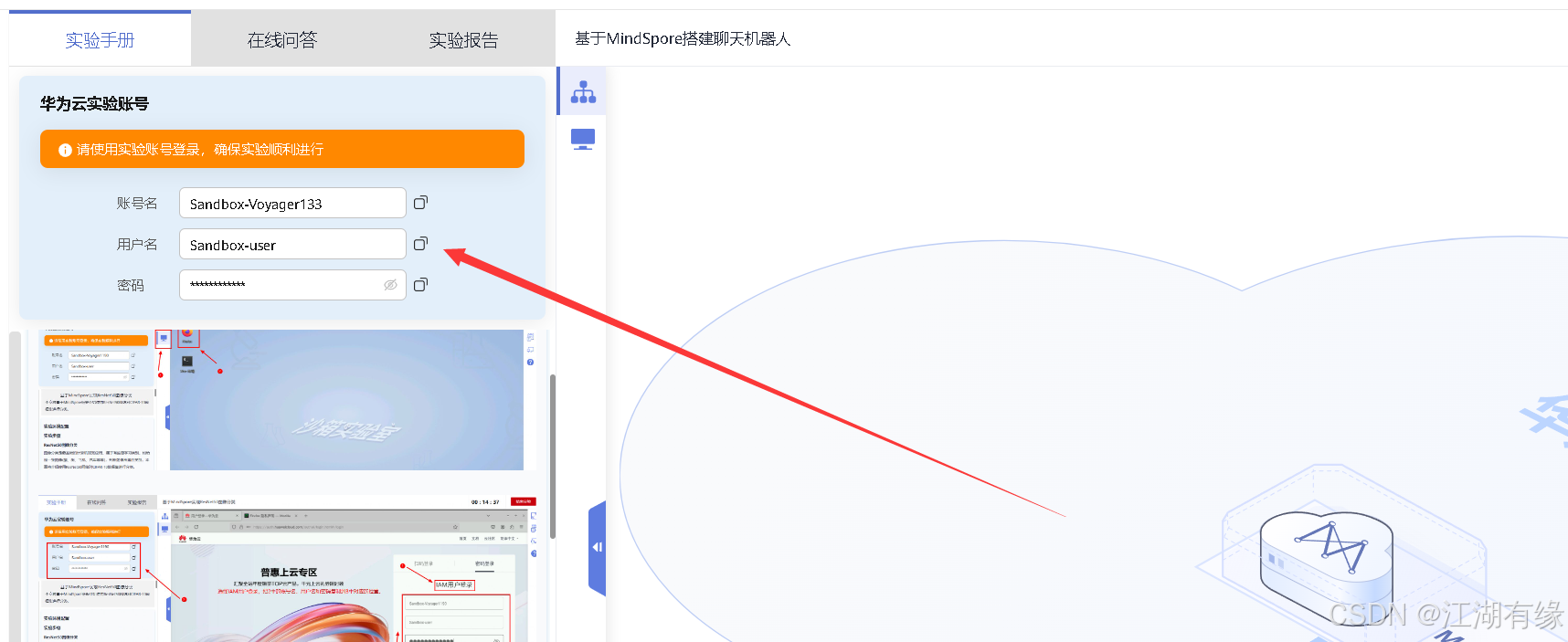This screenshot has width=1568, height=642.
Task: Click the 华为云实验账号 heading
Action: (94, 103)
